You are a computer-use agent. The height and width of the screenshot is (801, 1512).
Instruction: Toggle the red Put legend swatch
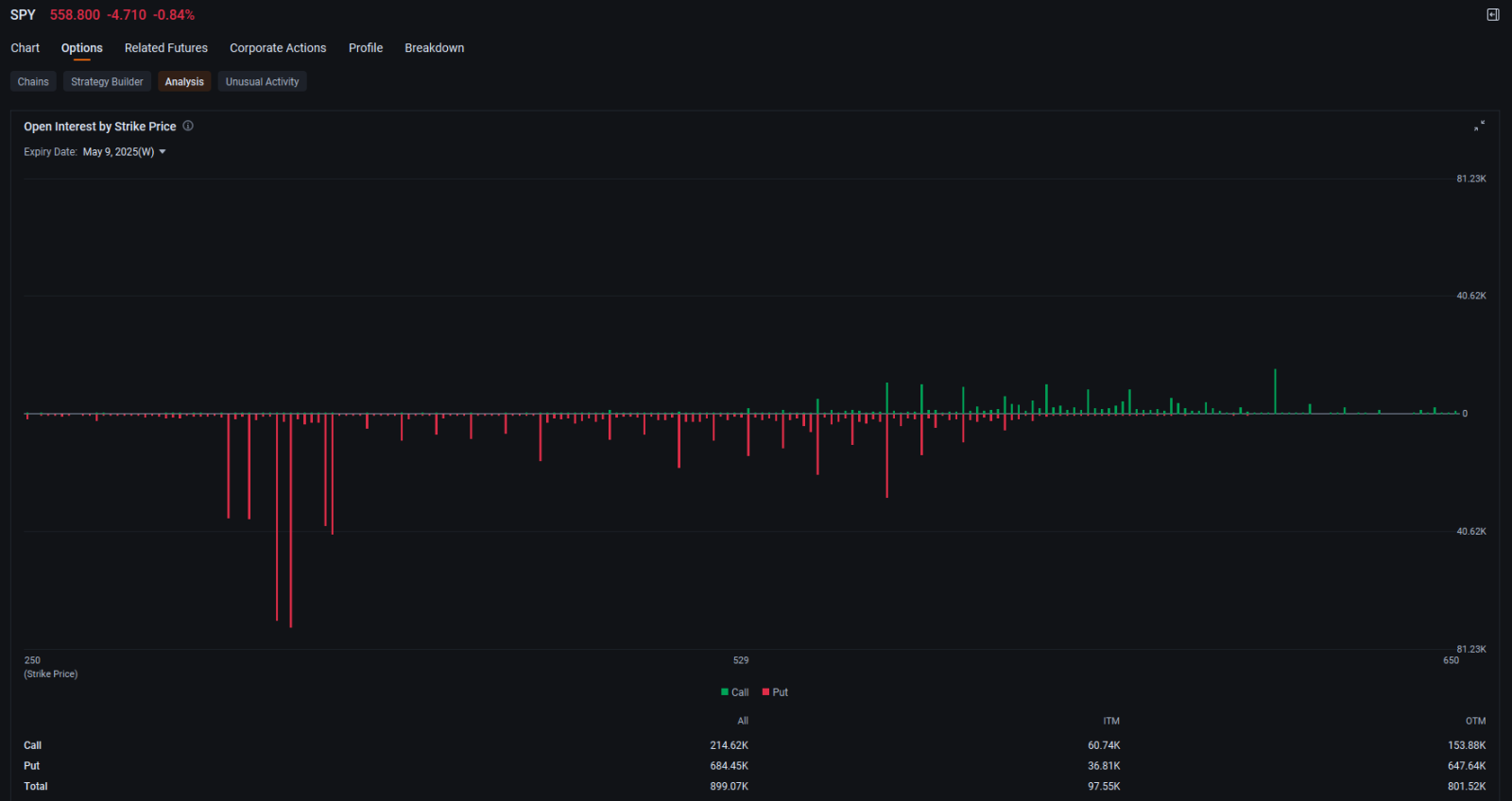click(765, 692)
